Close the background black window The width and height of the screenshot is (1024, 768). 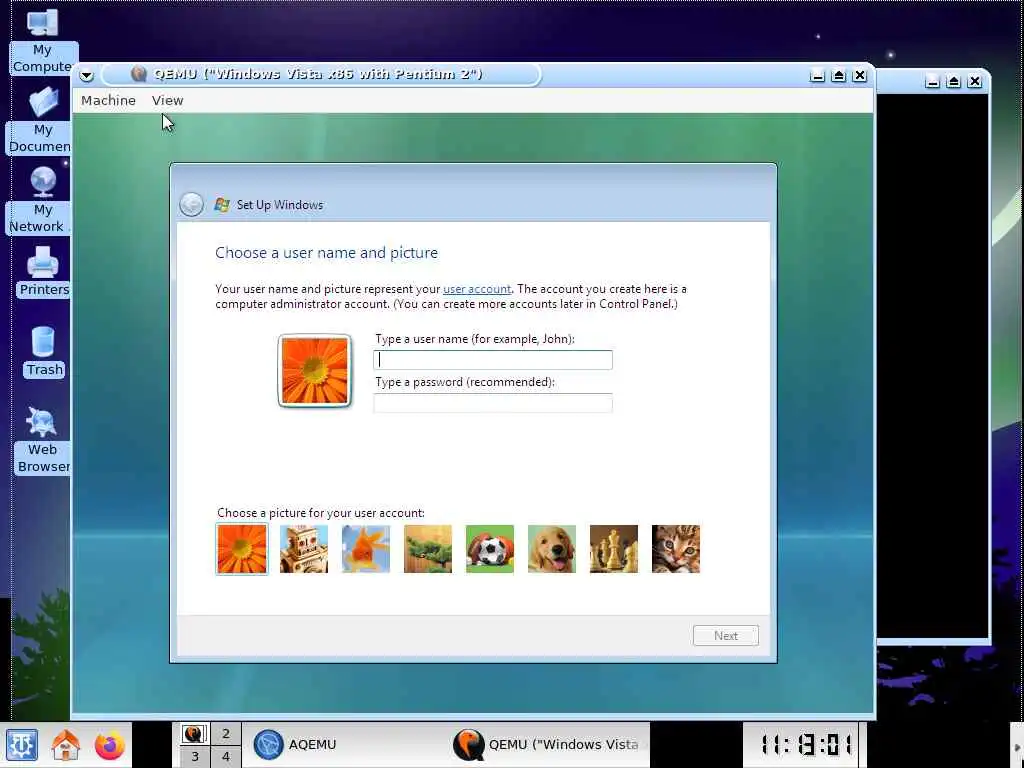click(x=975, y=82)
